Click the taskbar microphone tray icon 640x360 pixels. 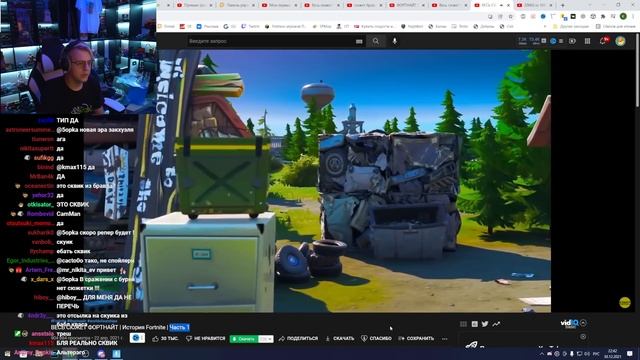571,353
